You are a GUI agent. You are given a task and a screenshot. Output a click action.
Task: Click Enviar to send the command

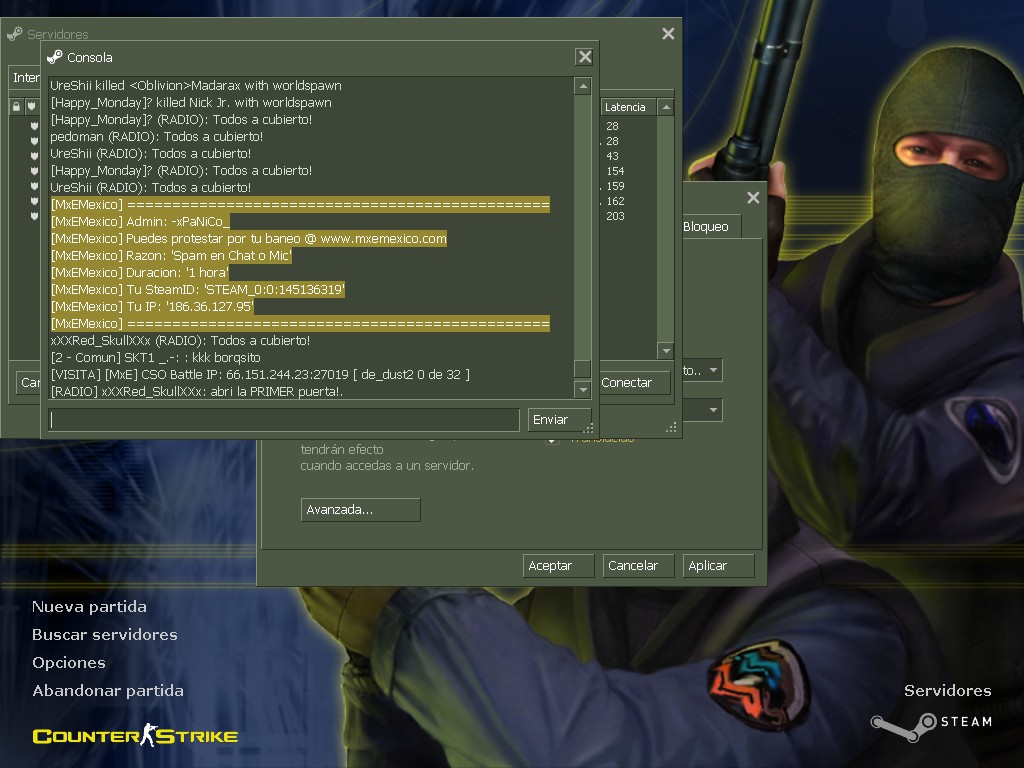pos(559,420)
